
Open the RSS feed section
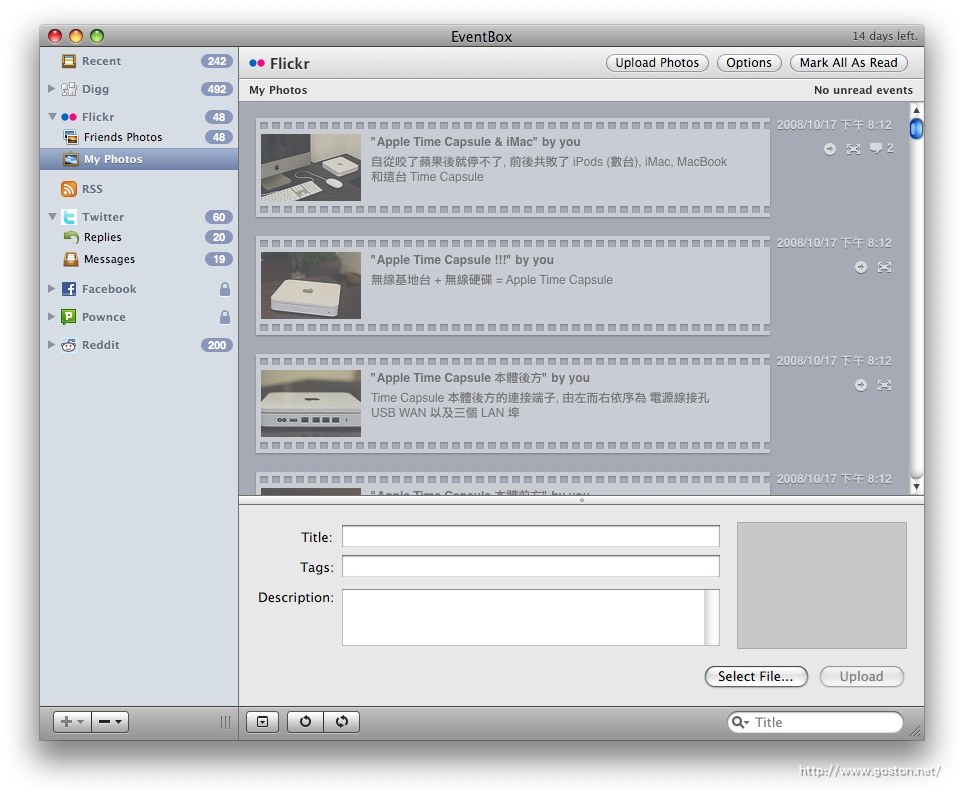(139, 189)
